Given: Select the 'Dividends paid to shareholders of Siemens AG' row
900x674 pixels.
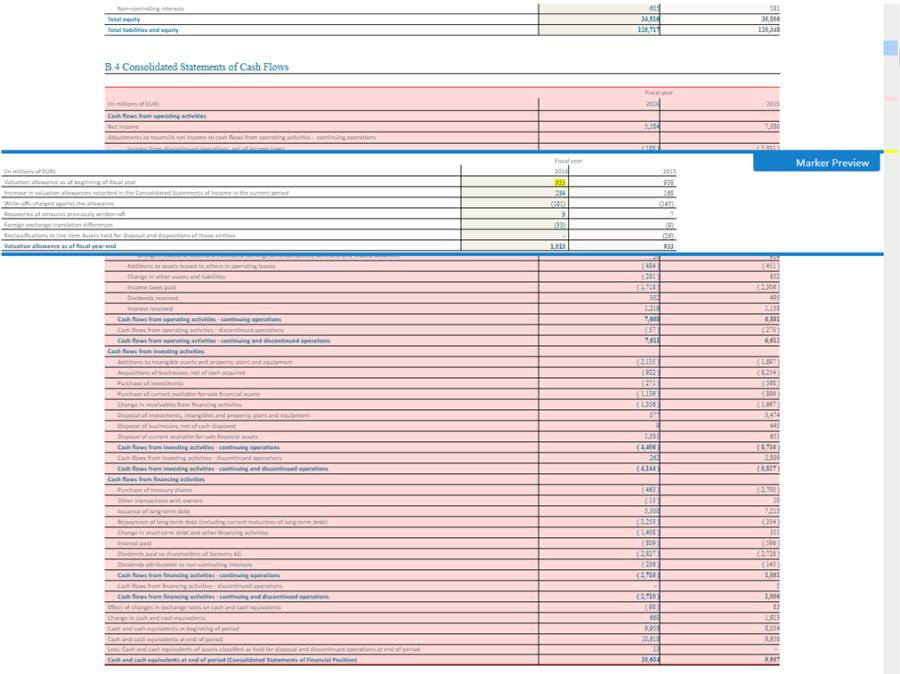Looking at the screenshot, I should pos(442,554).
